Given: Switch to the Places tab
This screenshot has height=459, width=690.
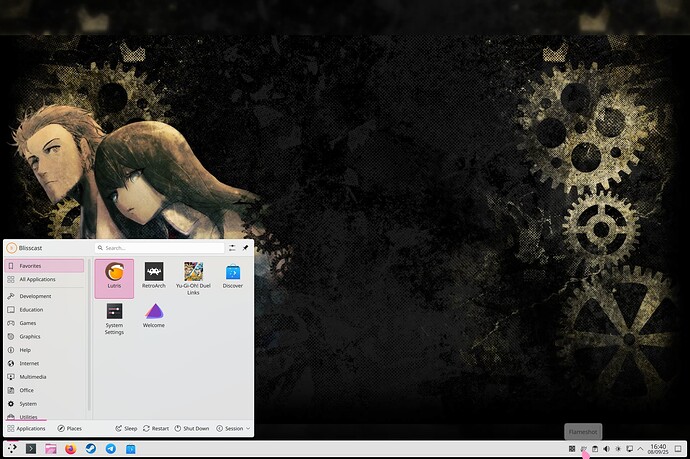Looking at the screenshot, I should tap(70, 428).
